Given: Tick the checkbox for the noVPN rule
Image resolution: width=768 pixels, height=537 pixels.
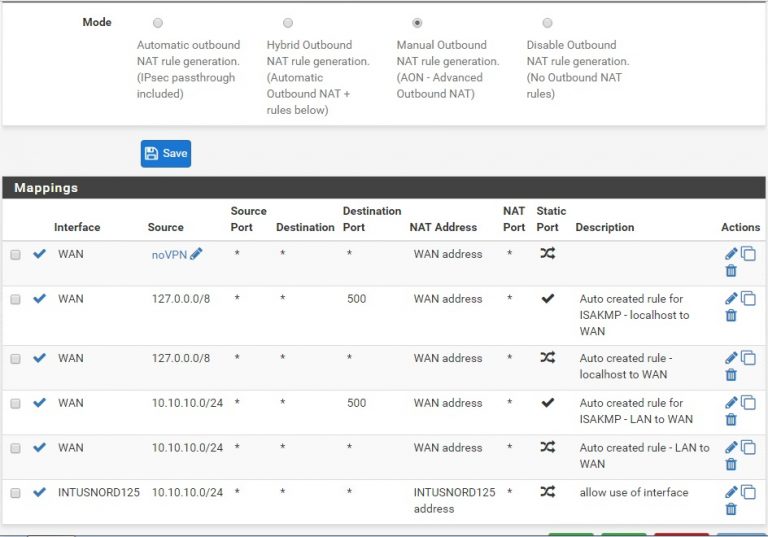Looking at the screenshot, I should click(15, 255).
